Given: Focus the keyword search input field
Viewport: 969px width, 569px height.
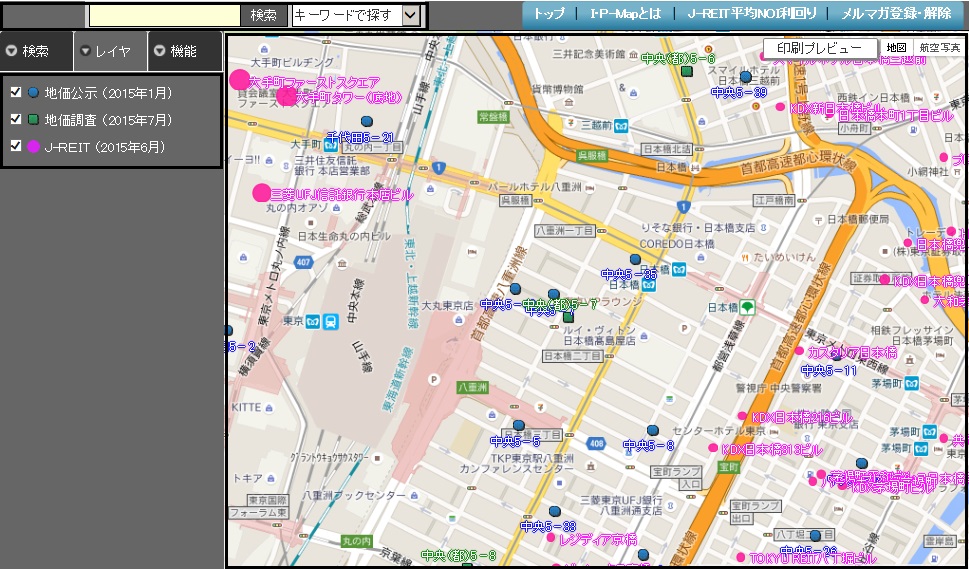Looking at the screenshot, I should tap(164, 15).
